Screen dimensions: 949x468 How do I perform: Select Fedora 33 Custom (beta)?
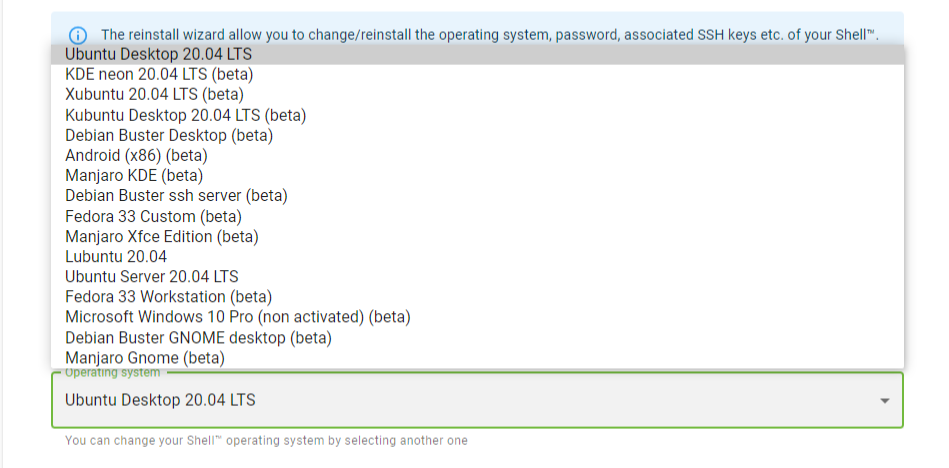(x=153, y=216)
